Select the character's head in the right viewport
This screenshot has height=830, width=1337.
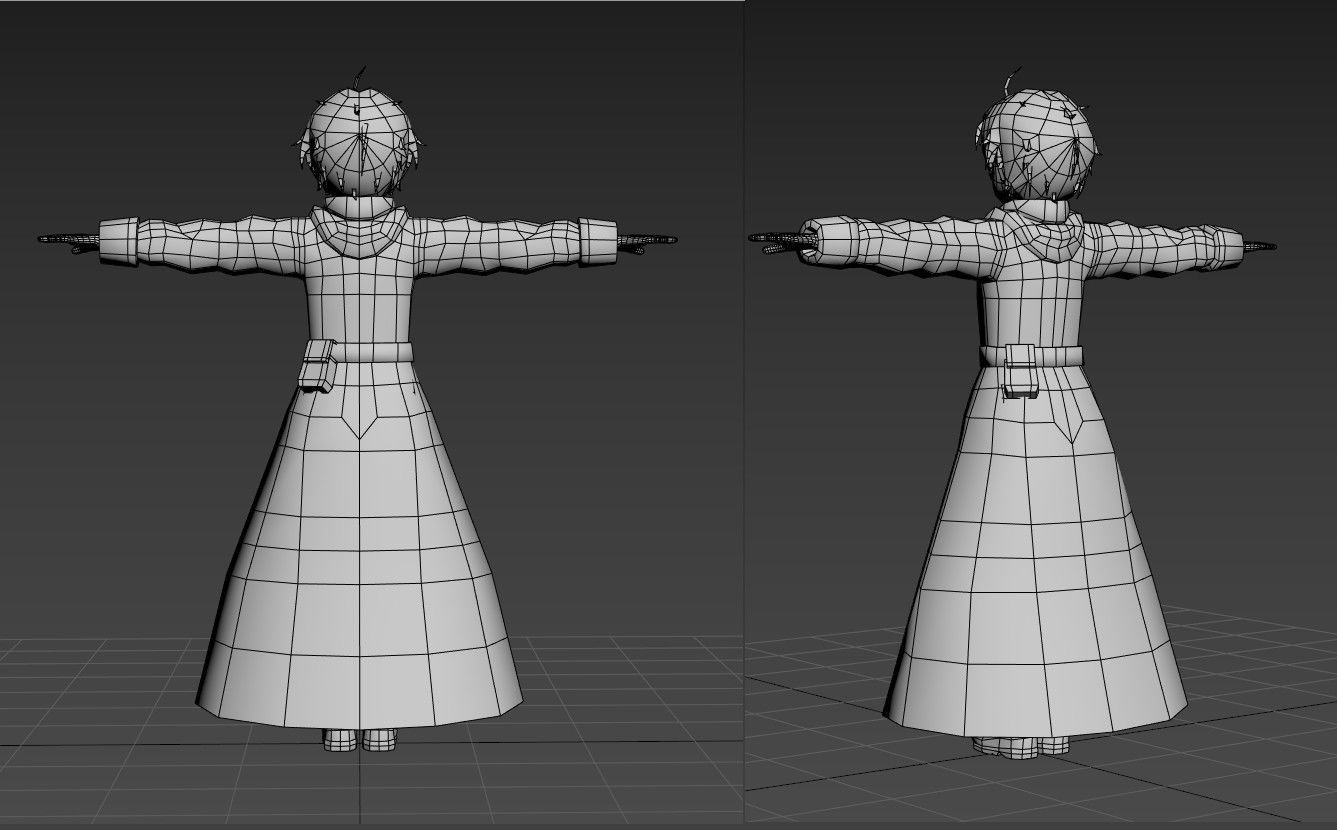click(1037, 143)
